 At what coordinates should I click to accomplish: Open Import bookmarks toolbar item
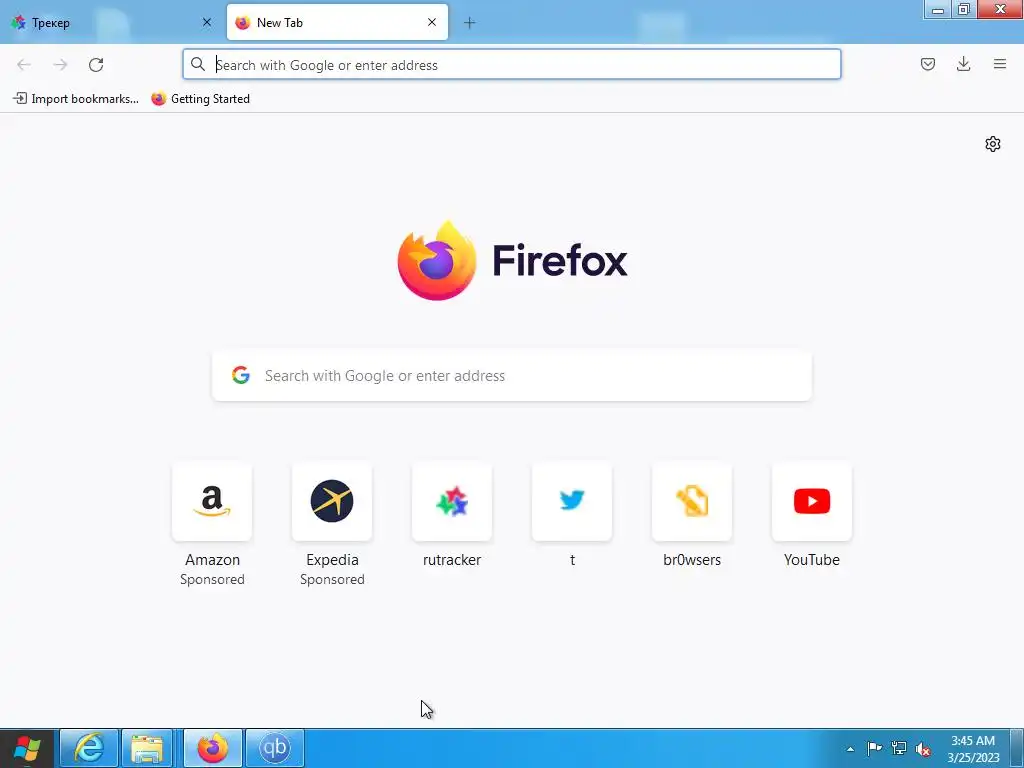pyautogui.click(x=76, y=99)
